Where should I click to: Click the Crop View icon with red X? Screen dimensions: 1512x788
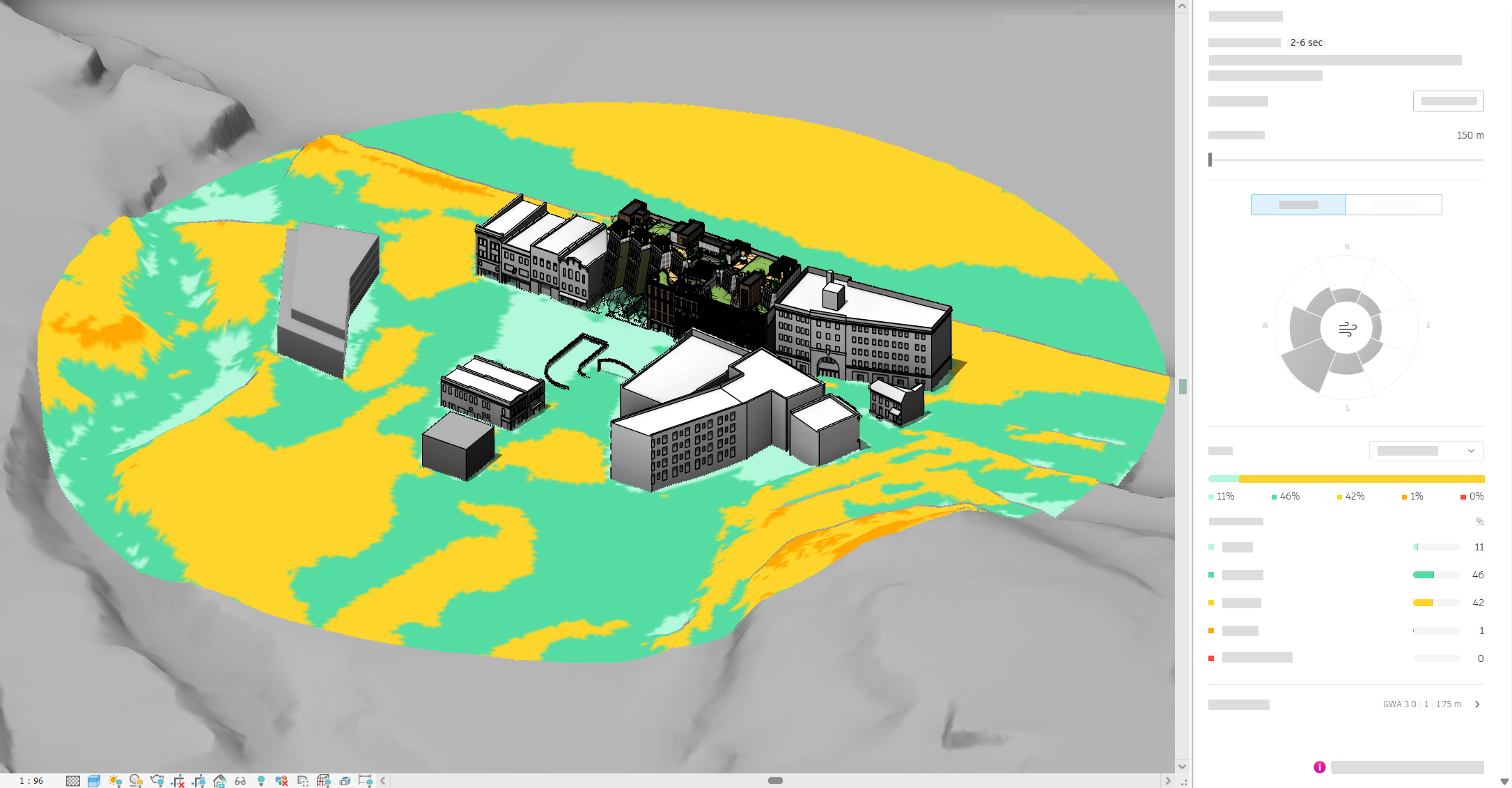pos(178,781)
